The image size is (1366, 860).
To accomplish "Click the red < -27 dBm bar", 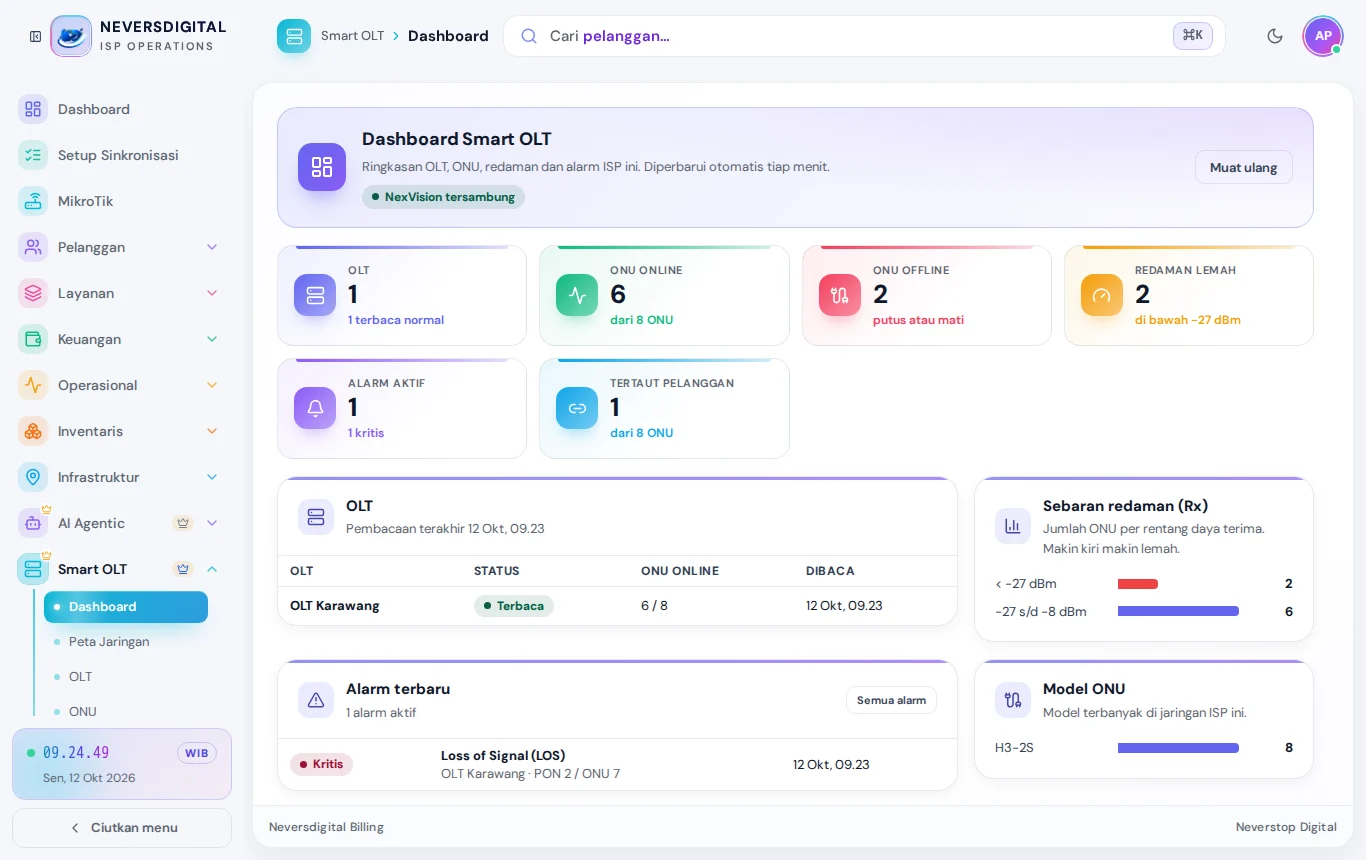I will pos(1138,584).
